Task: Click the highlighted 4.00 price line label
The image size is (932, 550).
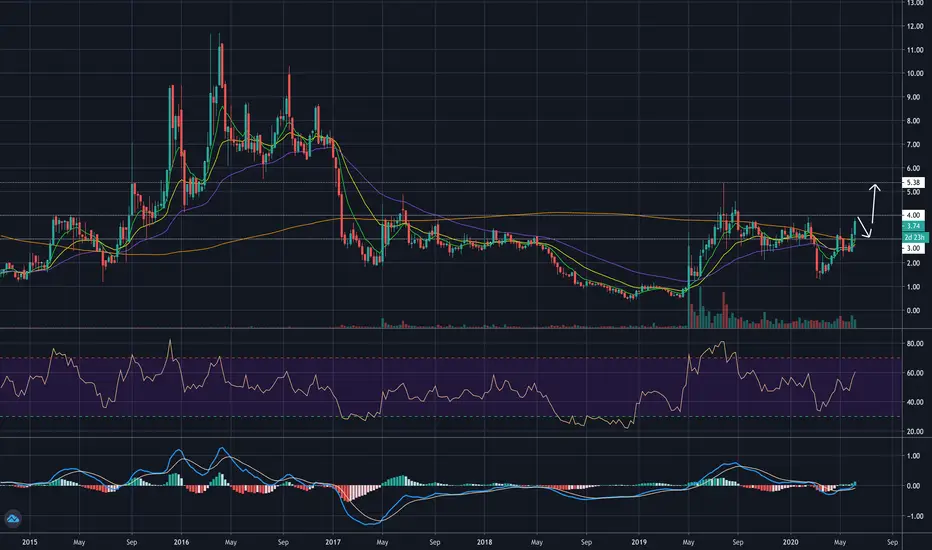Action: click(x=914, y=215)
